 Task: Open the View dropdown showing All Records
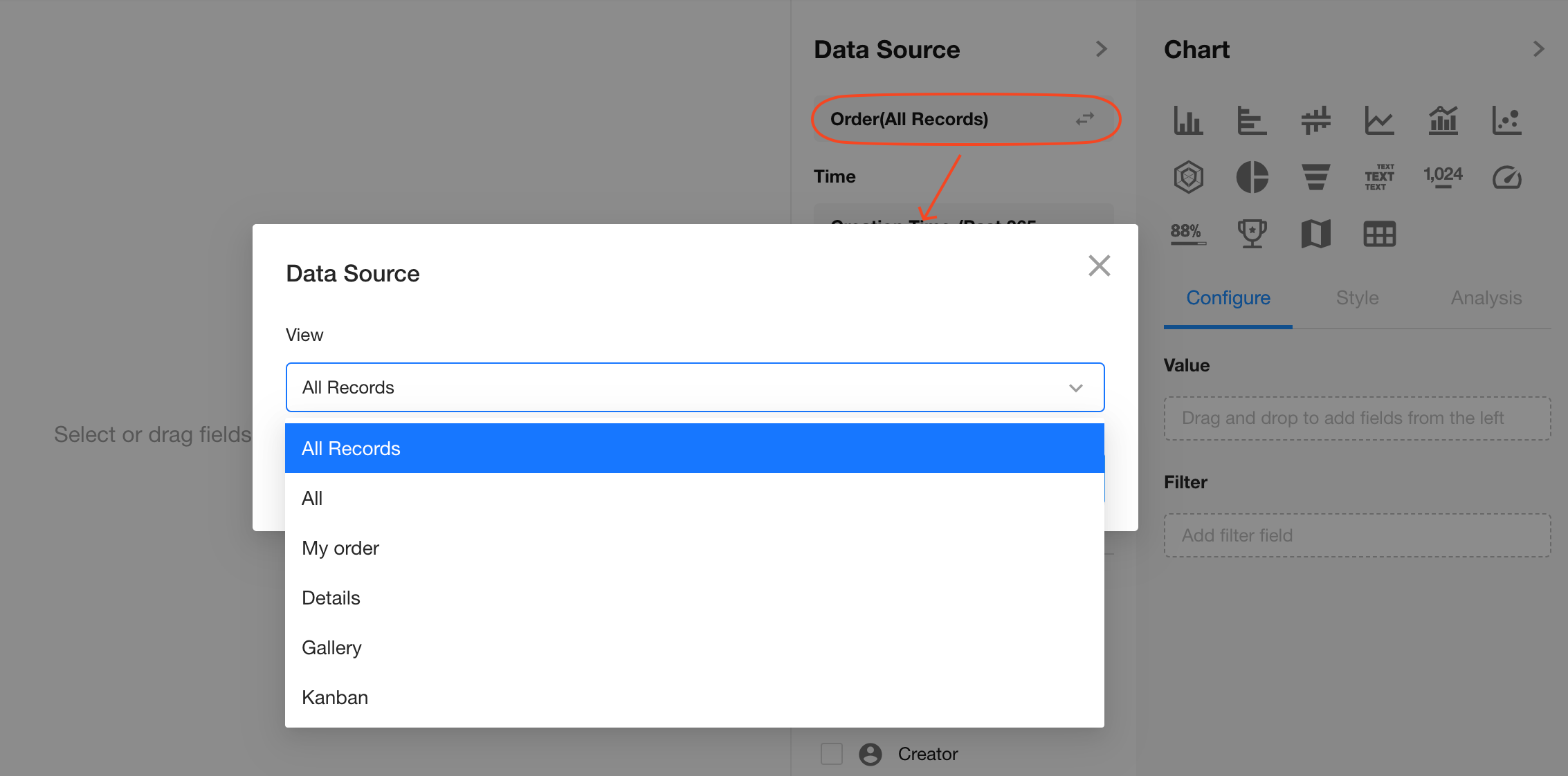(694, 387)
